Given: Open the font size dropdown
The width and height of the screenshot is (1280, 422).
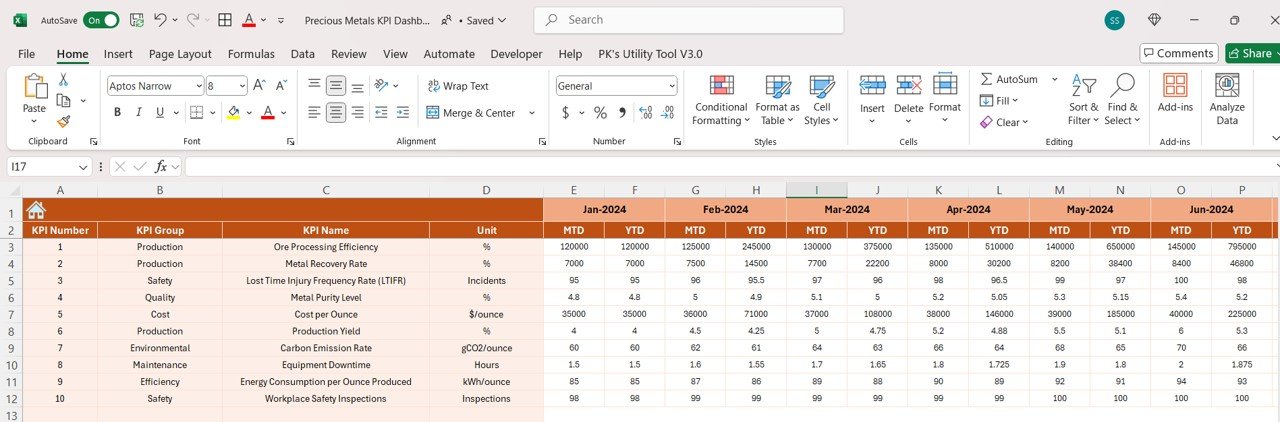Looking at the screenshot, I should [x=241, y=86].
